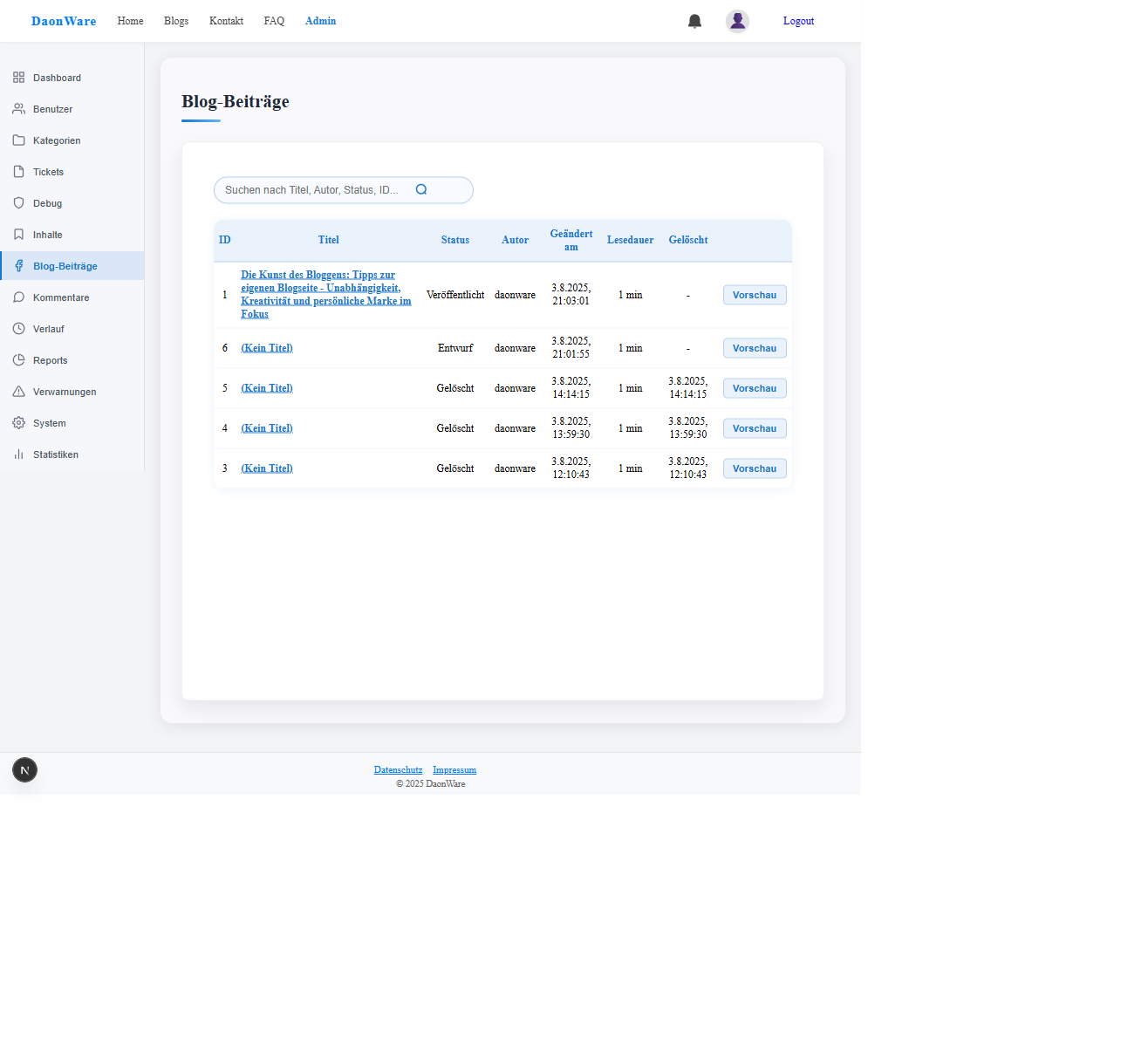Open 'Die Kunst des Bloggens' post title

pyautogui.click(x=326, y=294)
